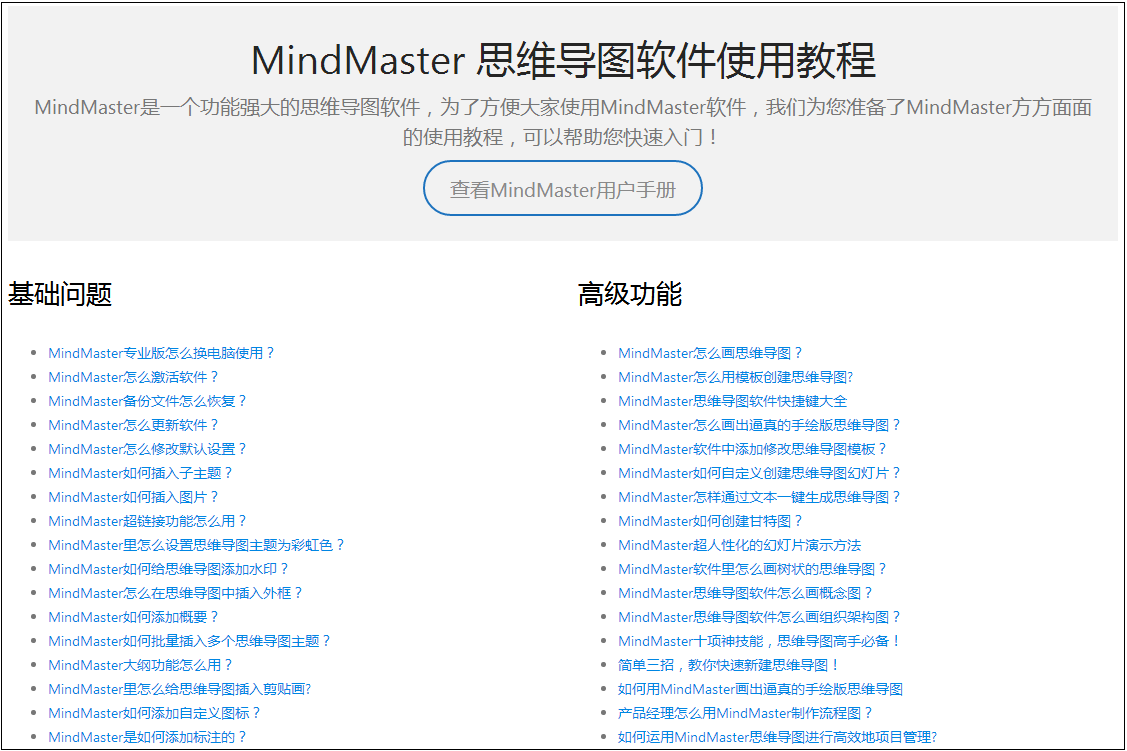Screen dimensions: 1127x751
Task: Open link MindMaster怎么画思维导图？
Action: pyautogui.click(x=710, y=353)
